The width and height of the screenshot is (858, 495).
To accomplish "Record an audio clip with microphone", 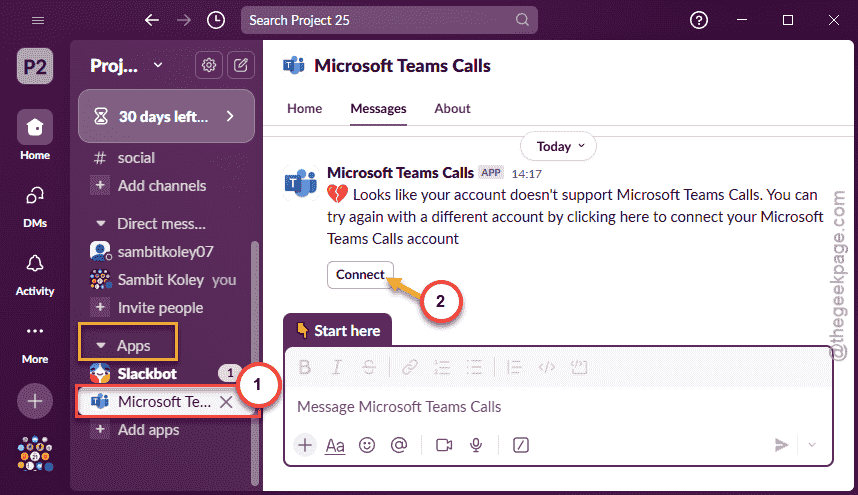I will 476,445.
